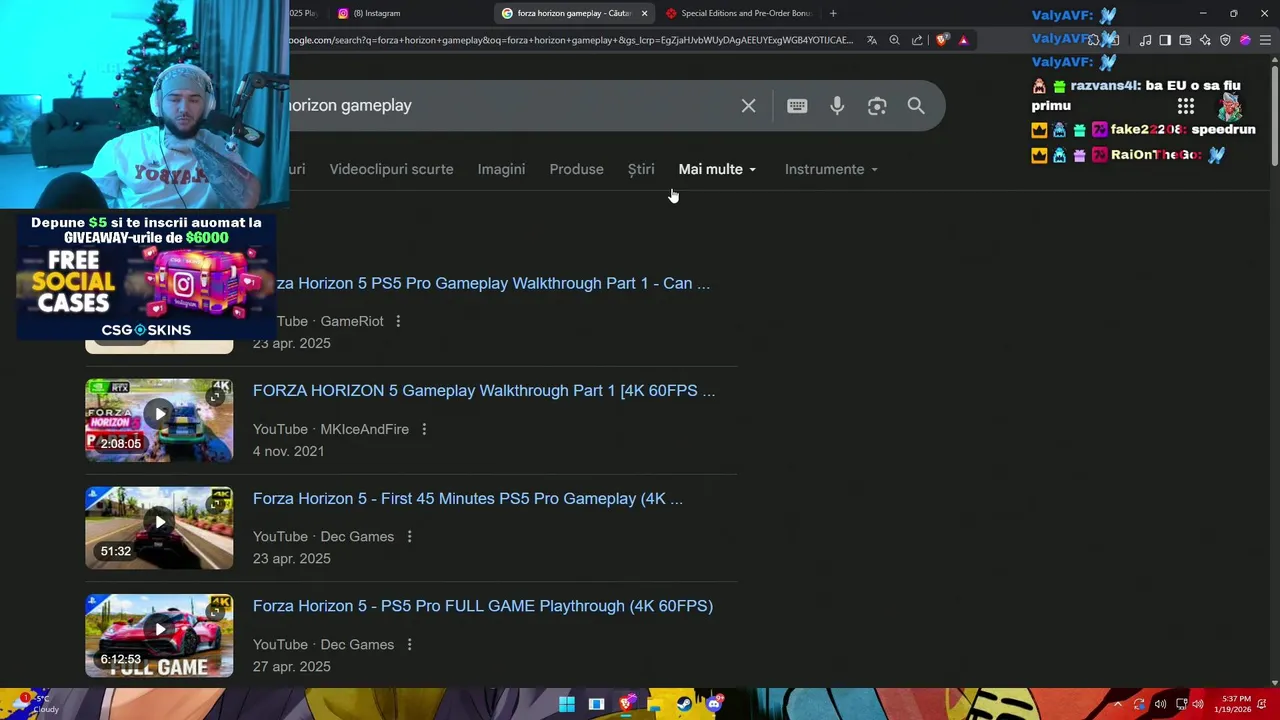
Task: Open Discord from the taskbar
Action: (x=714, y=704)
